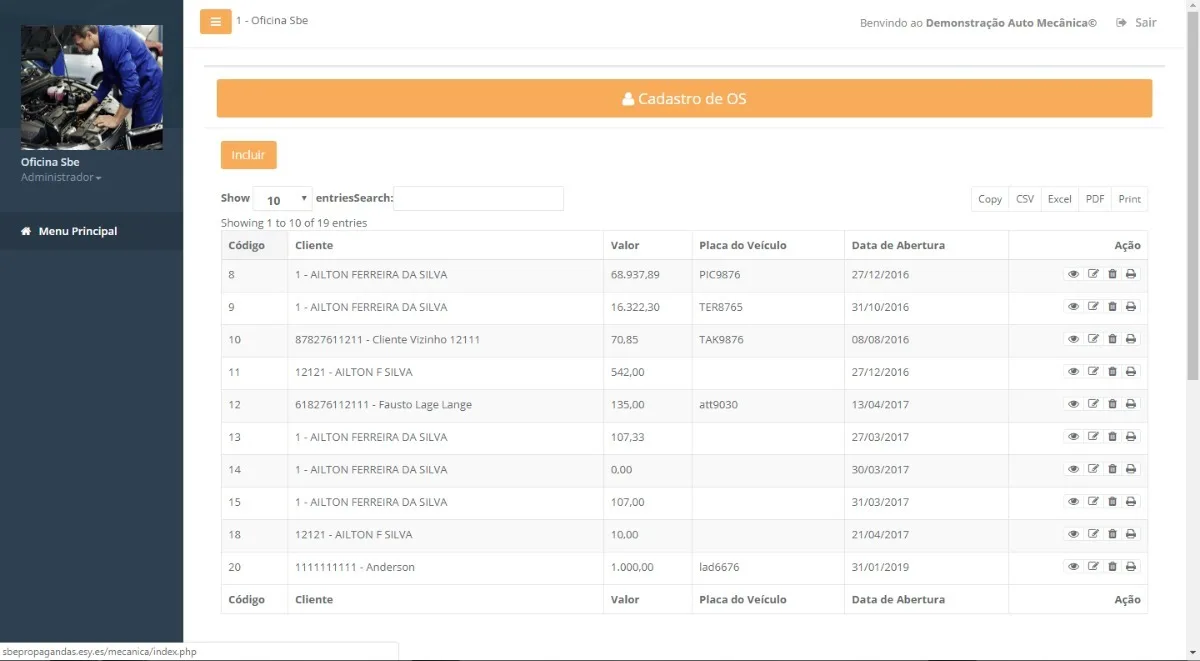Print order 8 using printer icon

click(1131, 274)
